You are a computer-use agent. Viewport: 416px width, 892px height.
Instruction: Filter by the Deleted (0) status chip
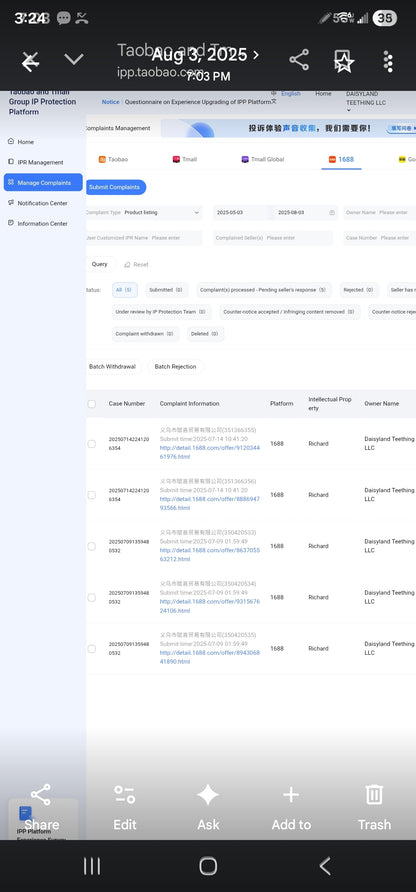(205, 334)
